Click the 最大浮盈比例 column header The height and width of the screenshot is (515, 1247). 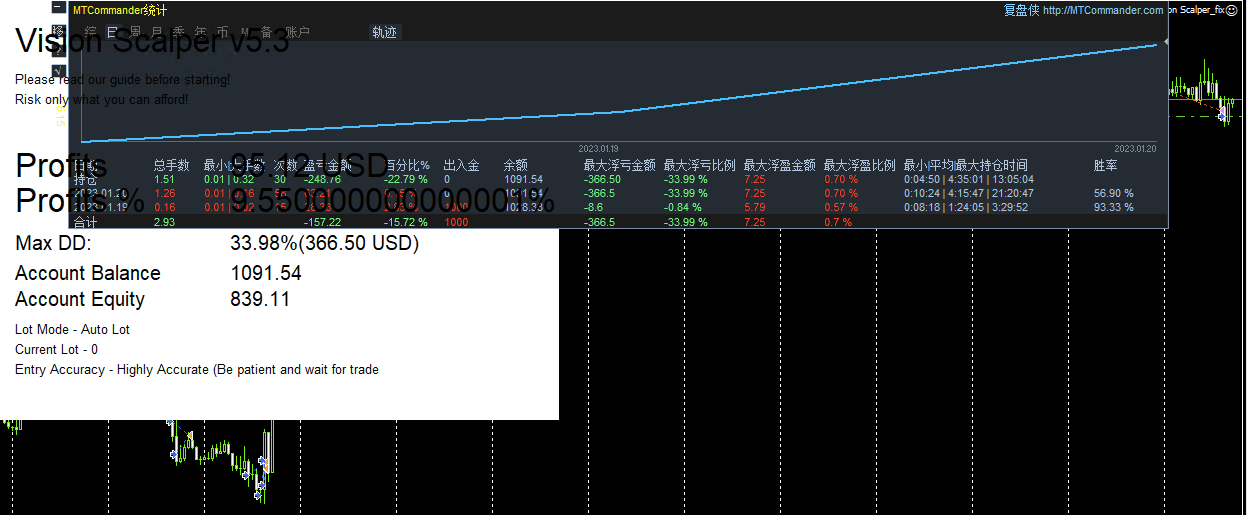pos(859,165)
